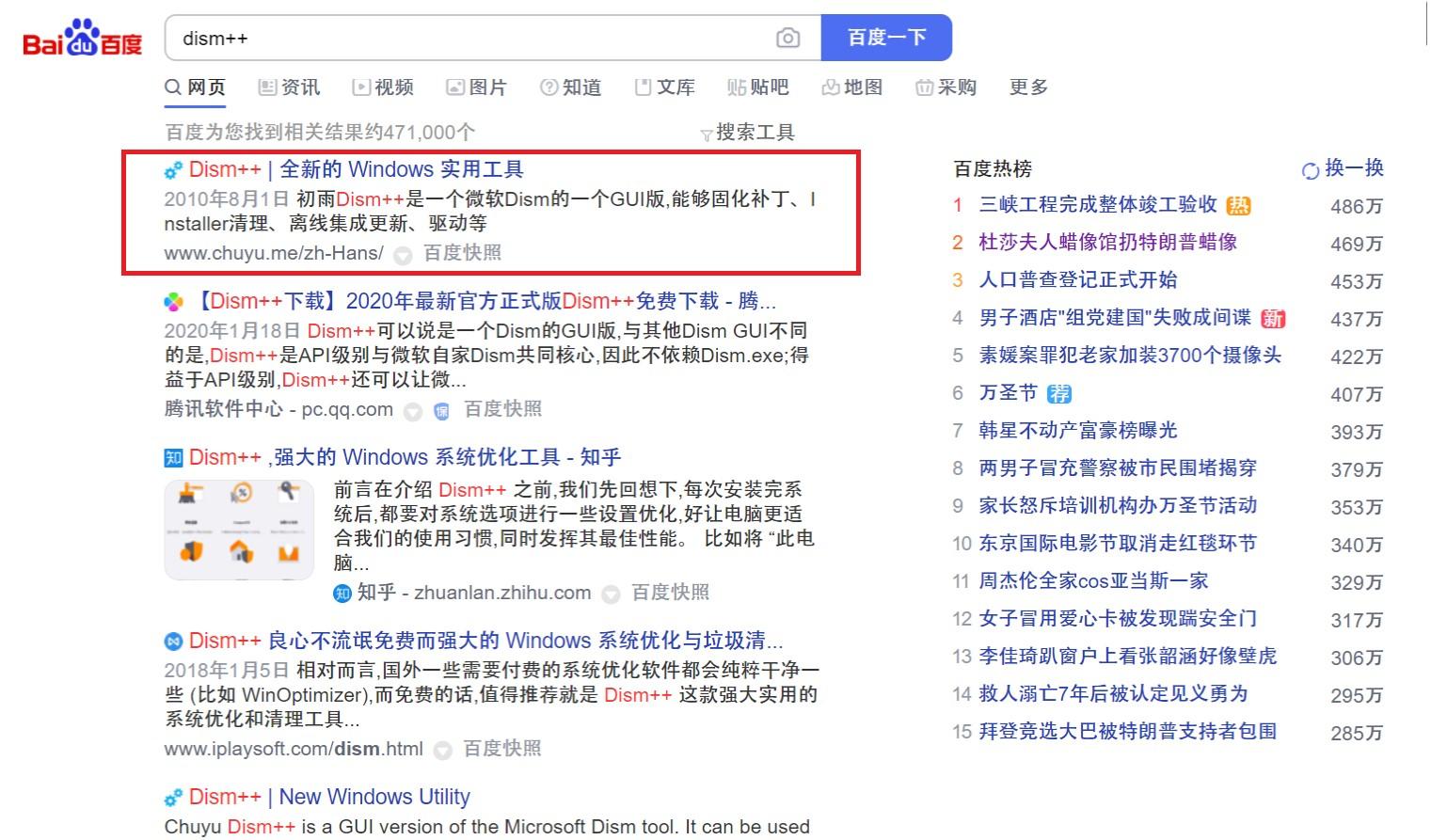Click the iplaysoft blue favicon

point(173,642)
